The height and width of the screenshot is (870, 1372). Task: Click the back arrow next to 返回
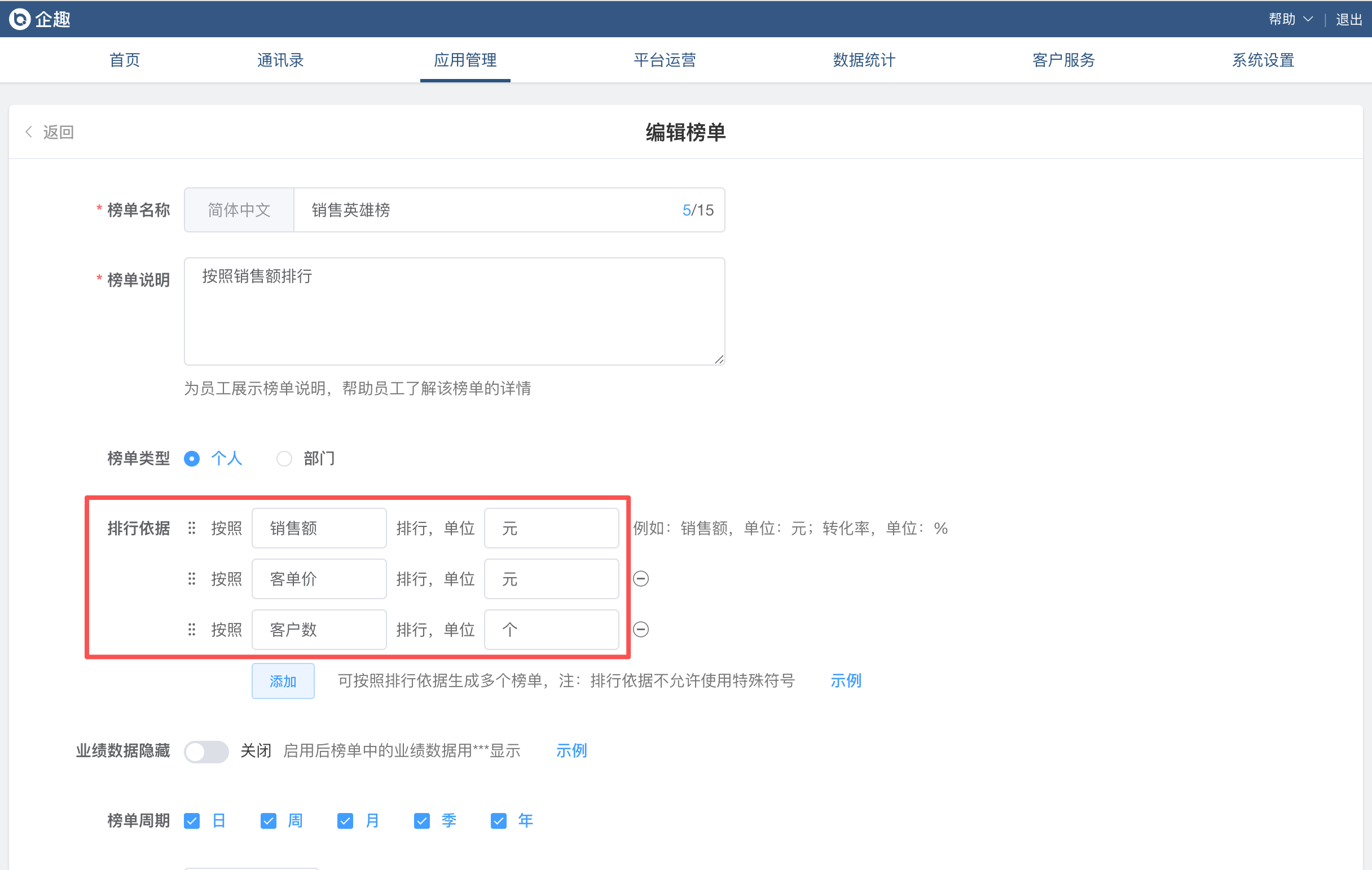tap(28, 132)
